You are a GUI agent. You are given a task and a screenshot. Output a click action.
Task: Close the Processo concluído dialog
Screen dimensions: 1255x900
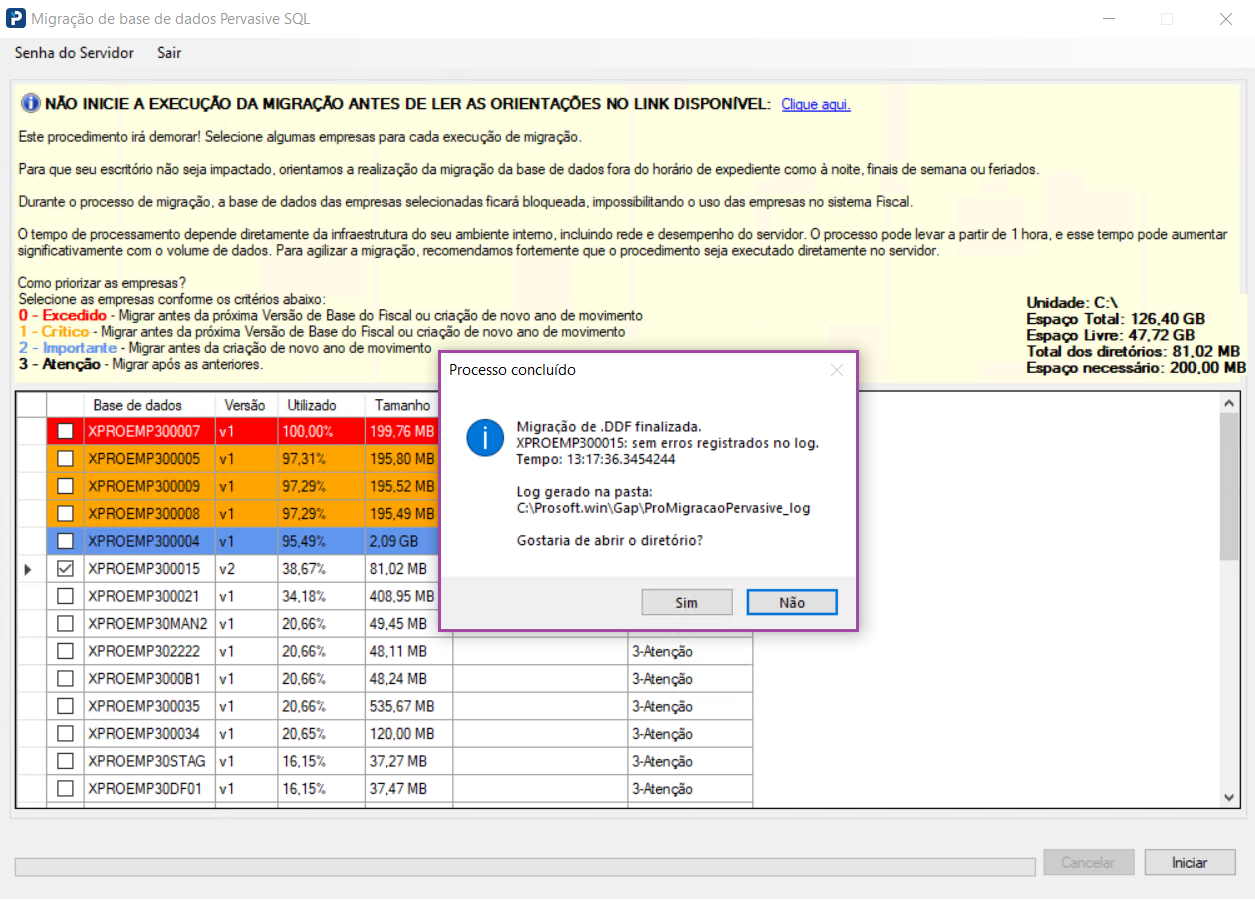pos(837,370)
